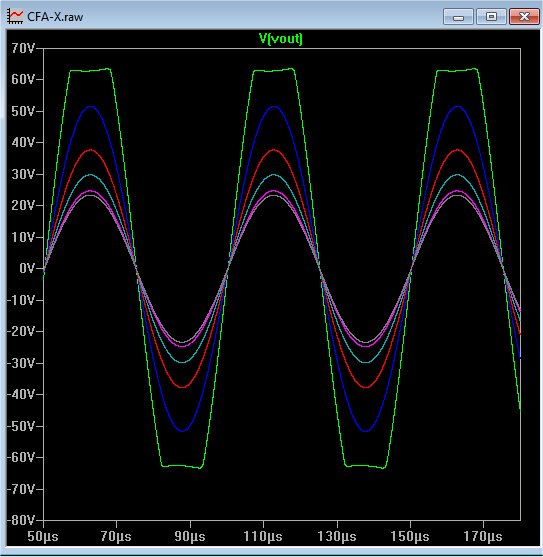Click the 30V vertical axis label
543x557 pixels.
pyautogui.click(x=23, y=174)
